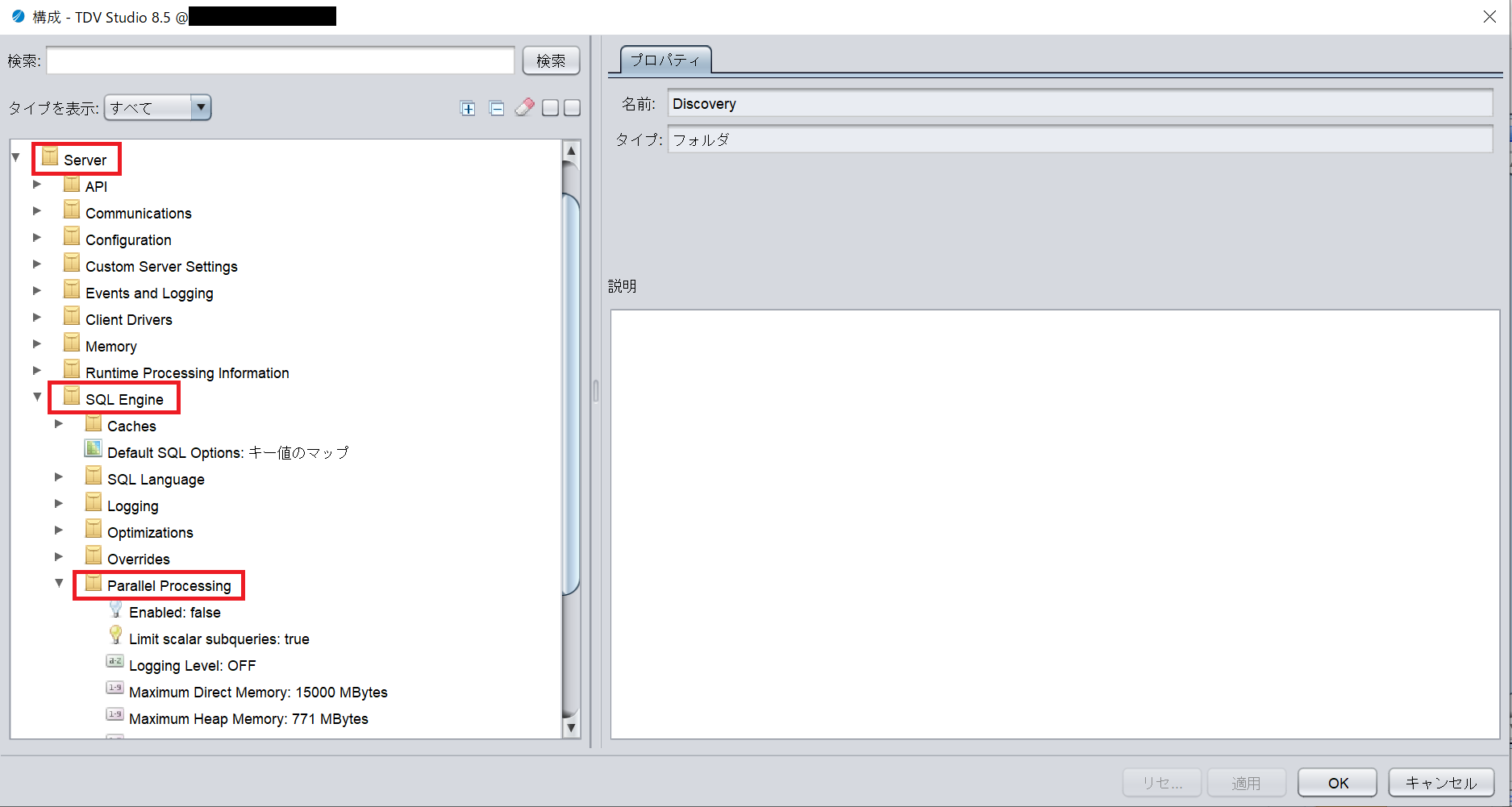Click the リセ... reset button

[x=1162, y=783]
